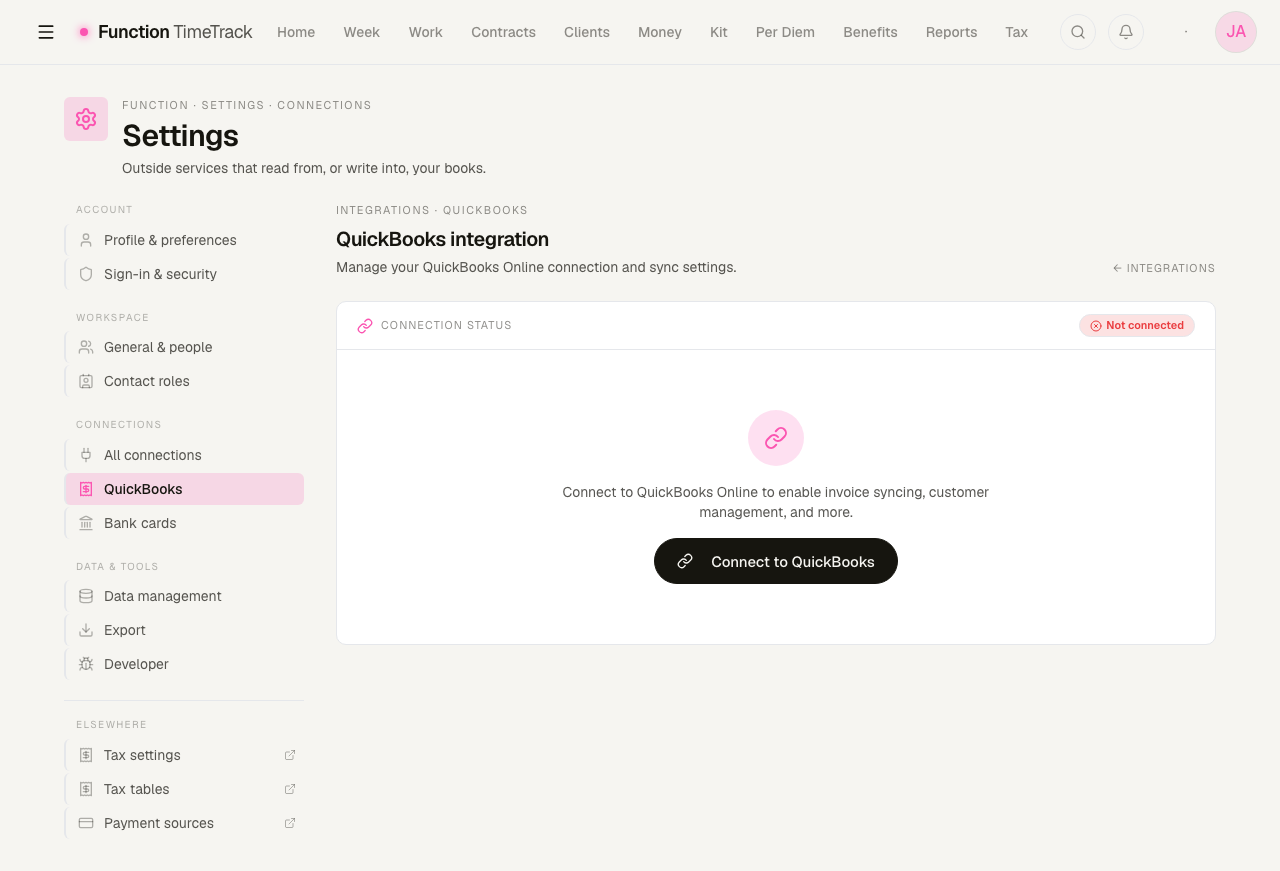Screen dimensions: 1280x871
Task: Click the search magnifier icon
Action: click(1078, 32)
